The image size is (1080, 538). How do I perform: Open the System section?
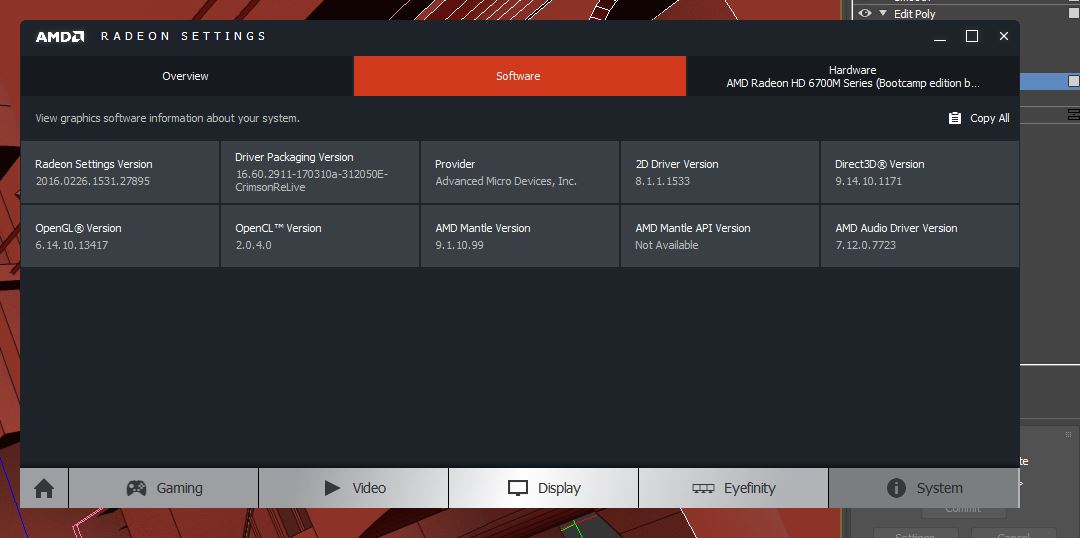(924, 488)
